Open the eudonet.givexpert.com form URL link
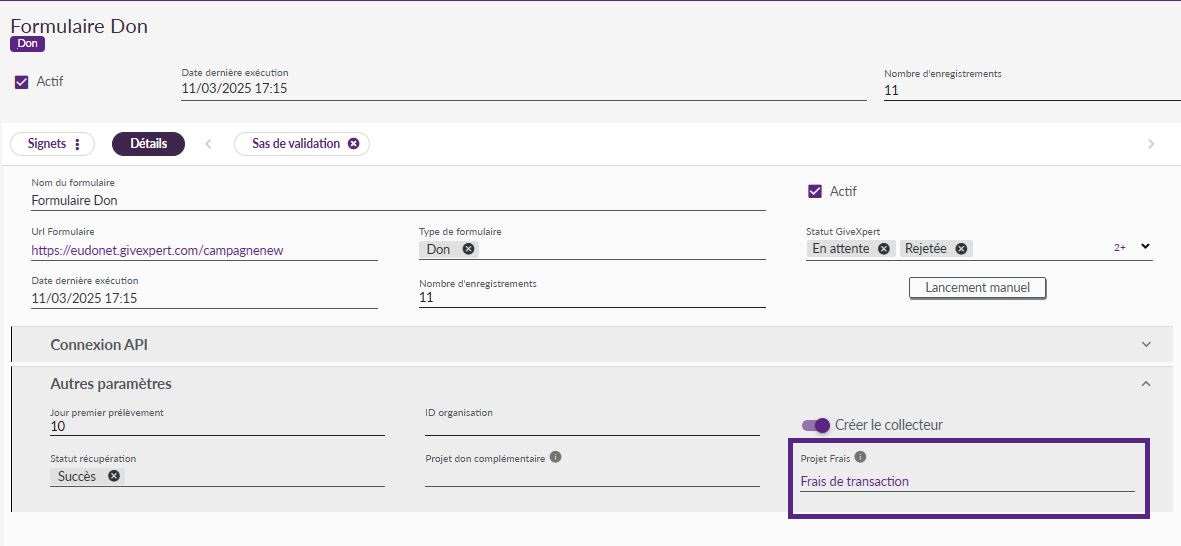This screenshot has width=1181, height=546. 157,251
